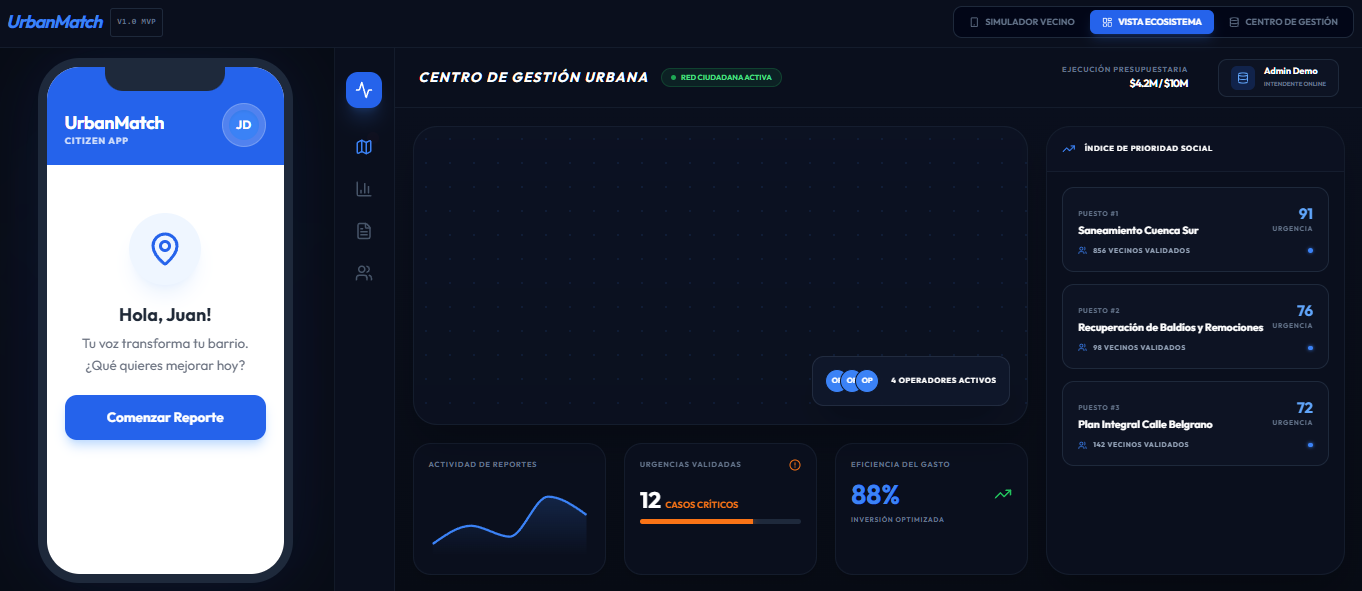This screenshot has width=1362, height=591.
Task: Click the UrbanMatch logo
Action: 55,21
